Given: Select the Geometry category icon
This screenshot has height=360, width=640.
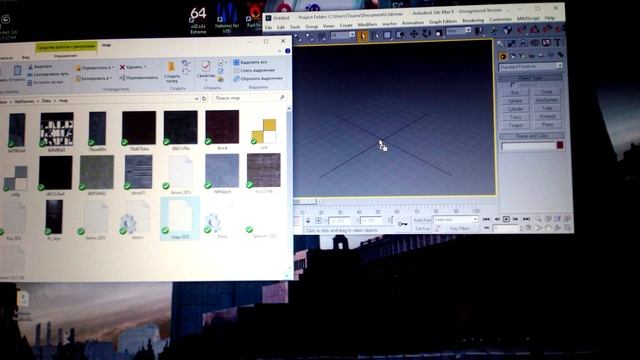Looking at the screenshot, I should pyautogui.click(x=503, y=57).
